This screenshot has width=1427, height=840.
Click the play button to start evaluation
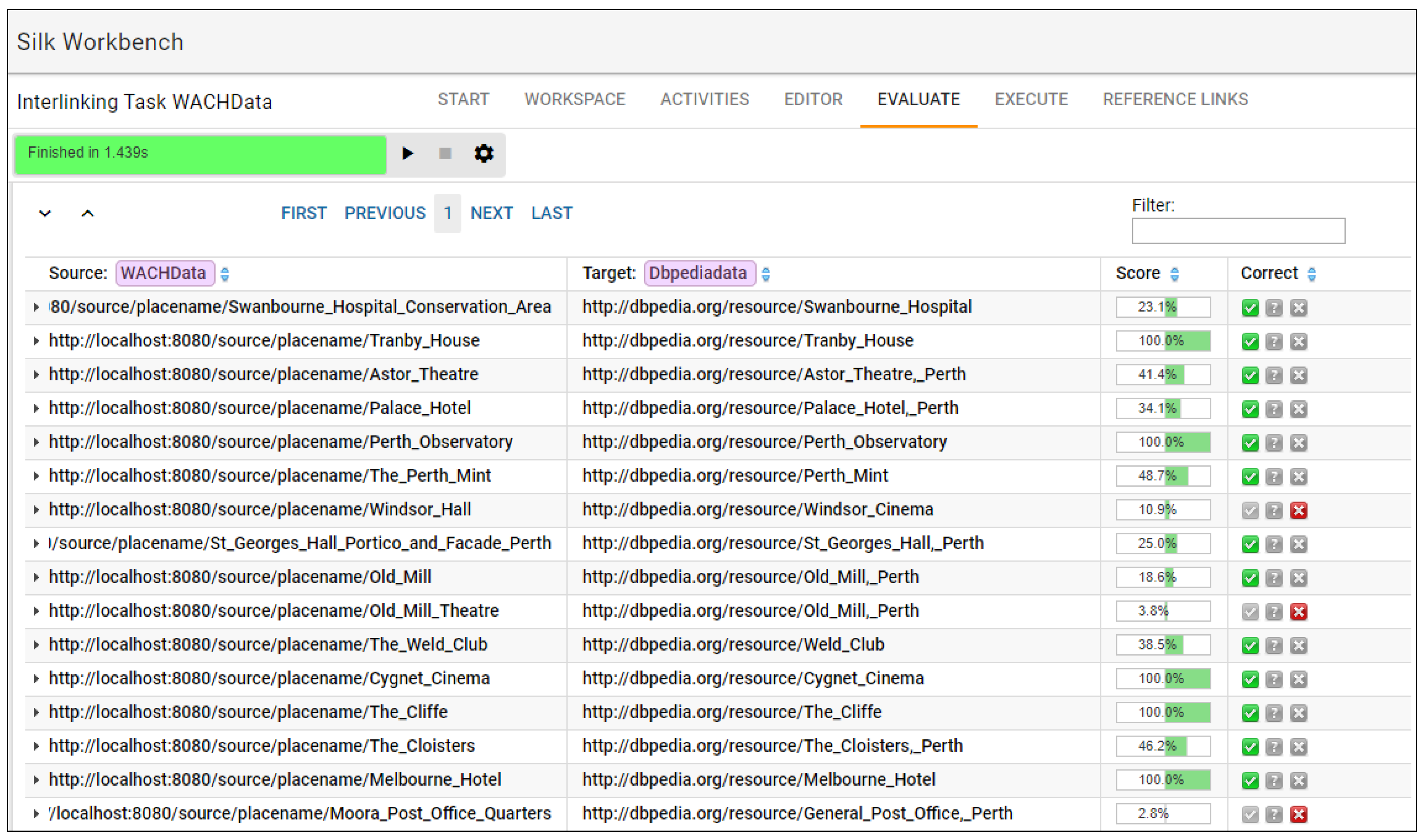tap(408, 153)
